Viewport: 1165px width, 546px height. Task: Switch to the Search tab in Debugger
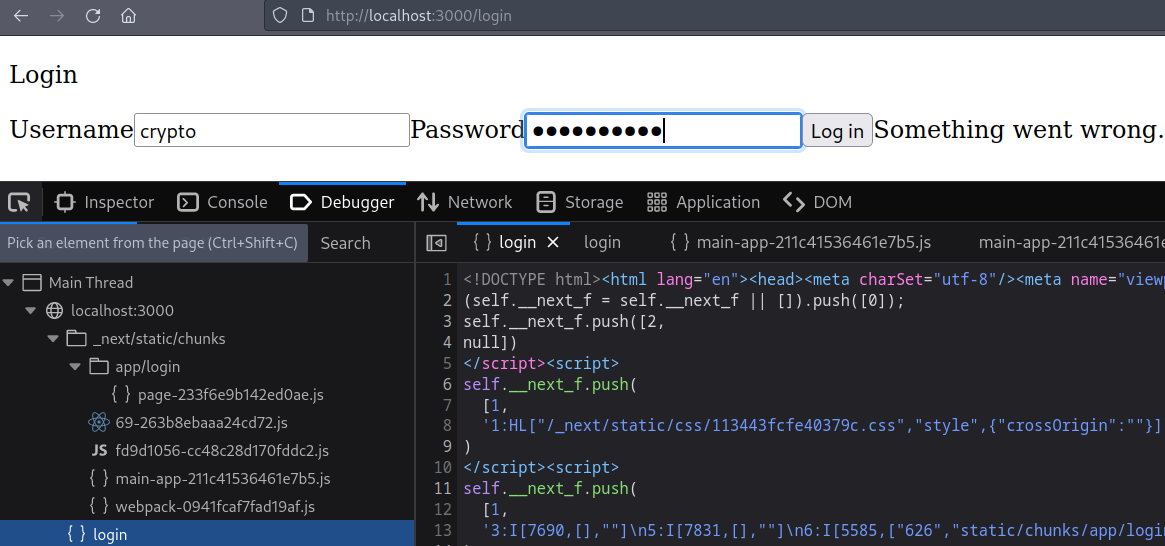coord(345,243)
